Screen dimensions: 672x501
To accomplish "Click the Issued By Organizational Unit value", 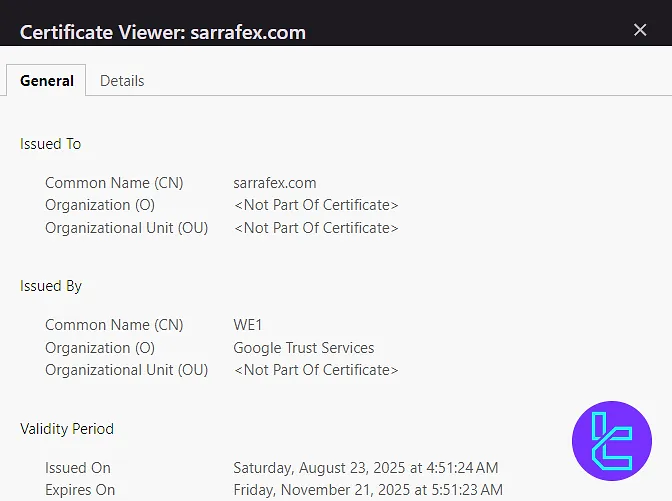I will pyautogui.click(x=316, y=370).
